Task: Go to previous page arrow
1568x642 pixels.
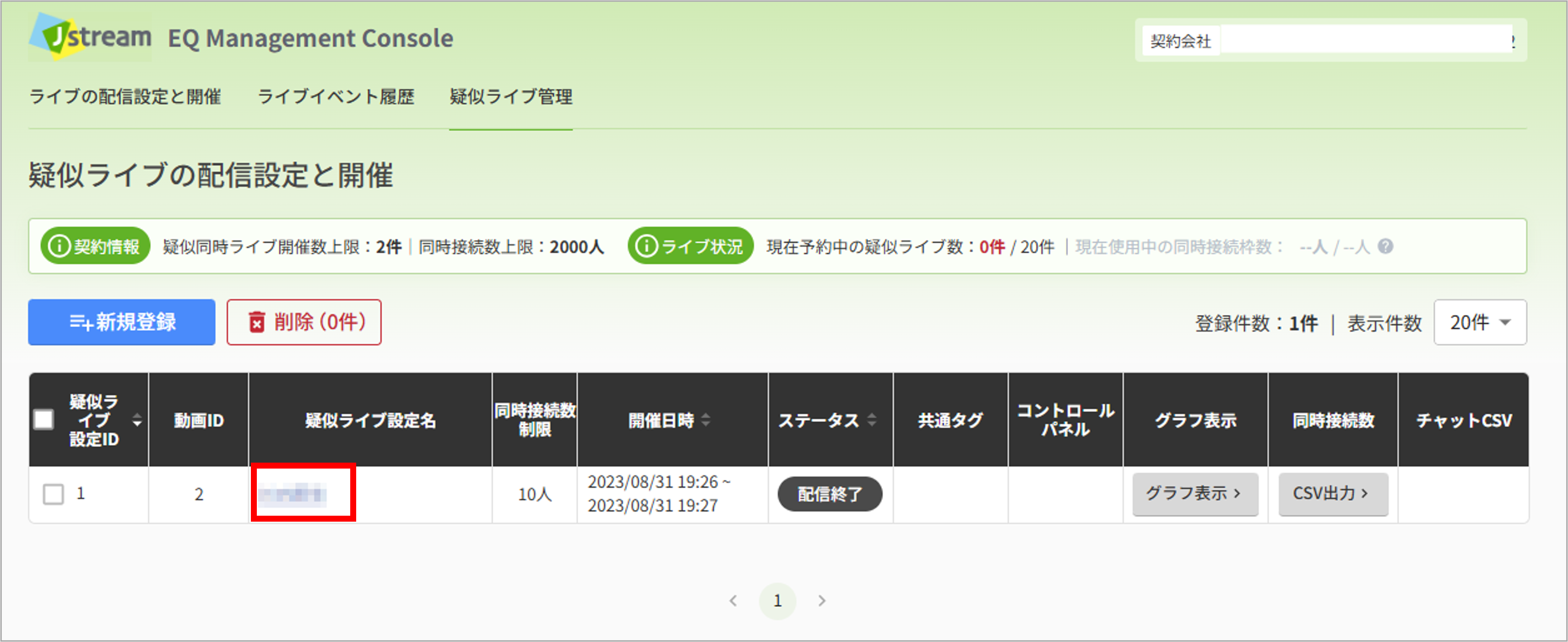Action: [x=733, y=601]
